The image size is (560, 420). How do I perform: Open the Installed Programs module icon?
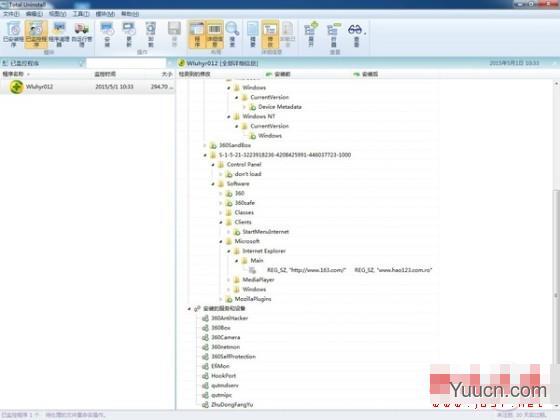[x=13, y=34]
